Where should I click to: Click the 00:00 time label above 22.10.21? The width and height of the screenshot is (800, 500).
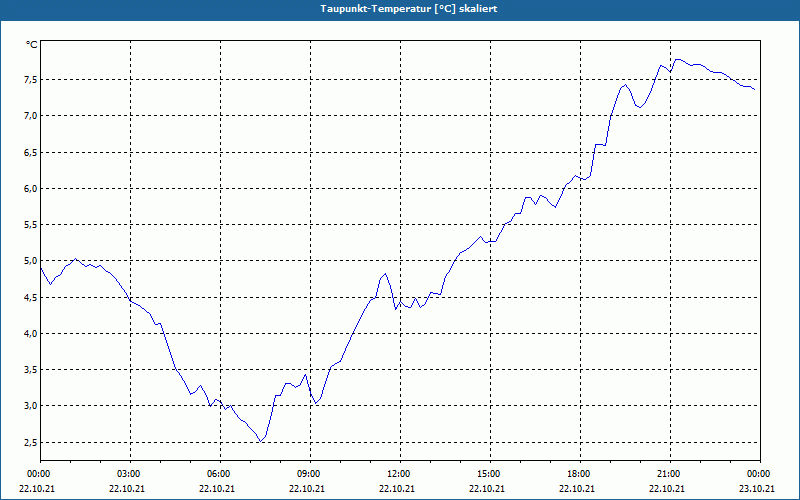tap(38, 474)
